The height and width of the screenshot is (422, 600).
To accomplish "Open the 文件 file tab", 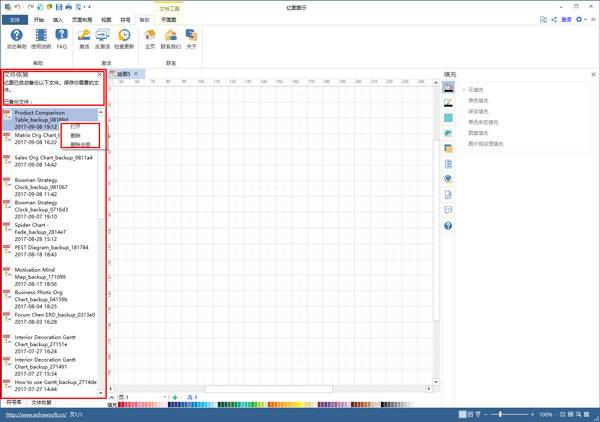I will point(15,20).
